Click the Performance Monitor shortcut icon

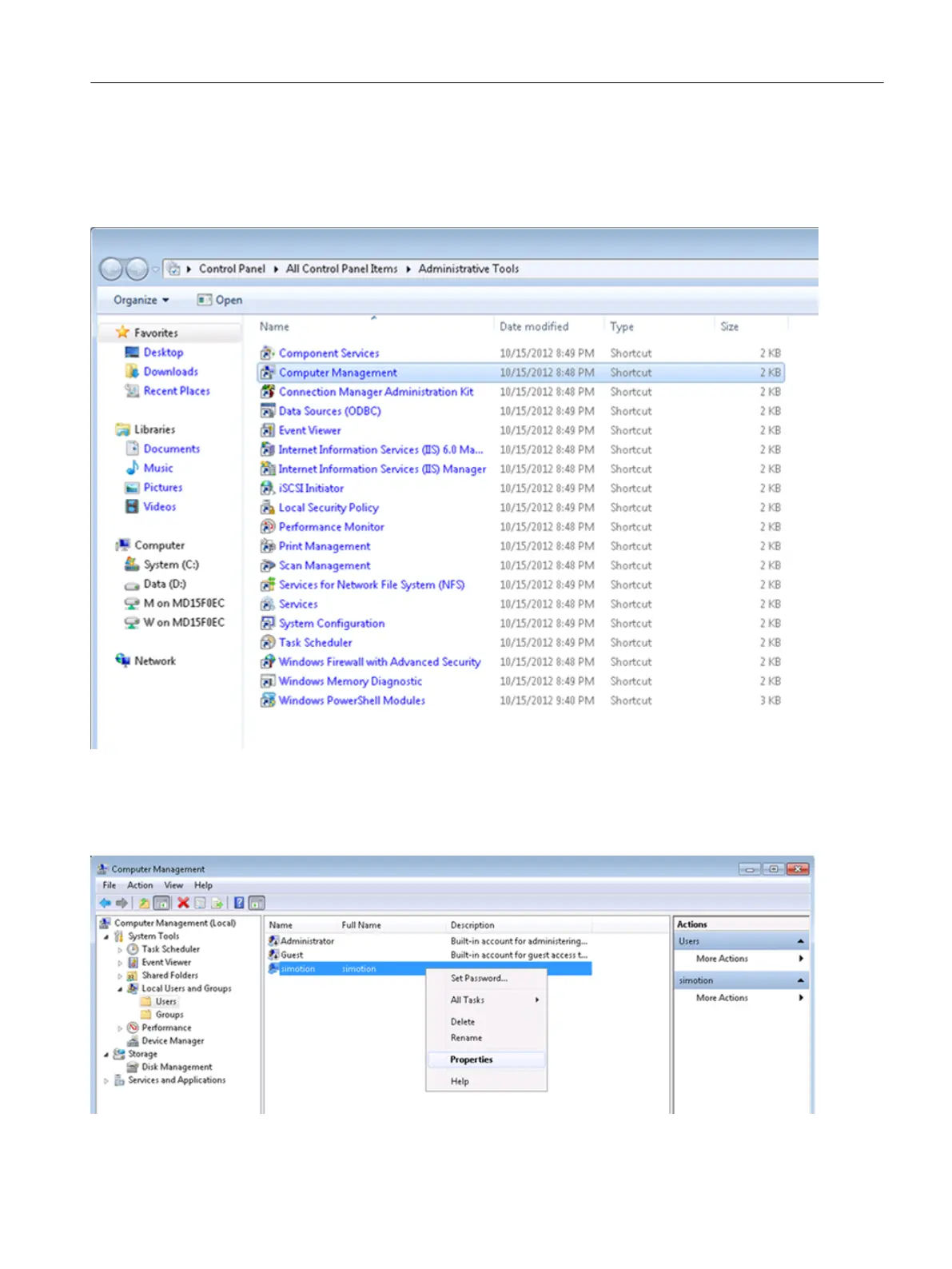pyautogui.click(x=268, y=527)
